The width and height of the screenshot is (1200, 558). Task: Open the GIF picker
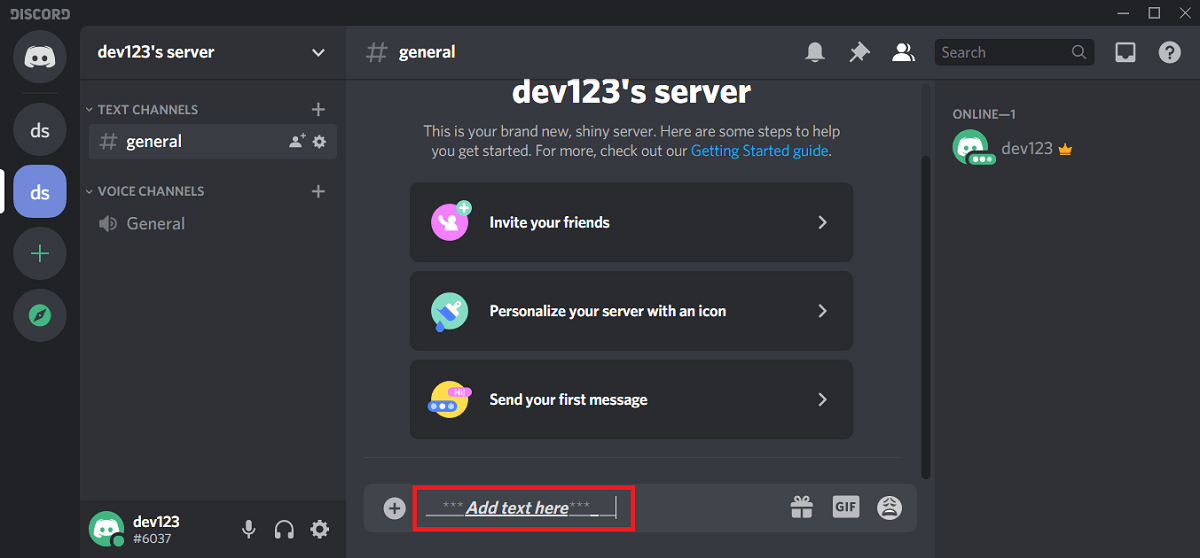846,507
